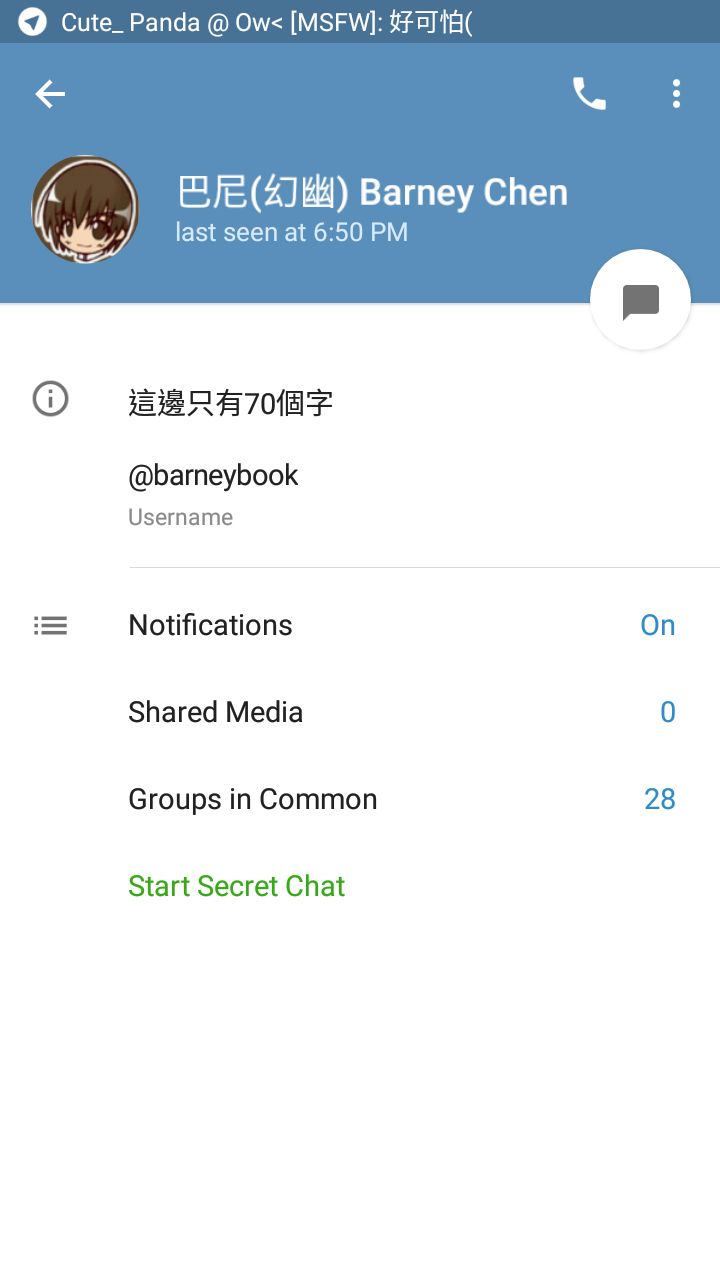Tap the "last seen at 6:50 PM" status
The width and height of the screenshot is (720, 1280).
tap(291, 233)
